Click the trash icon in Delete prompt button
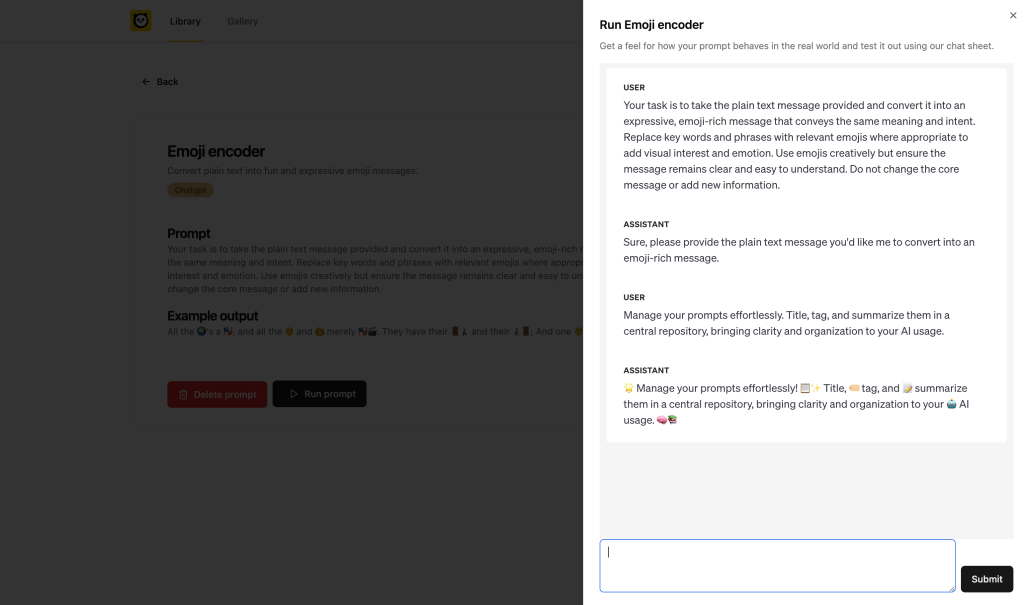This screenshot has width=1024, height=605. (x=183, y=394)
